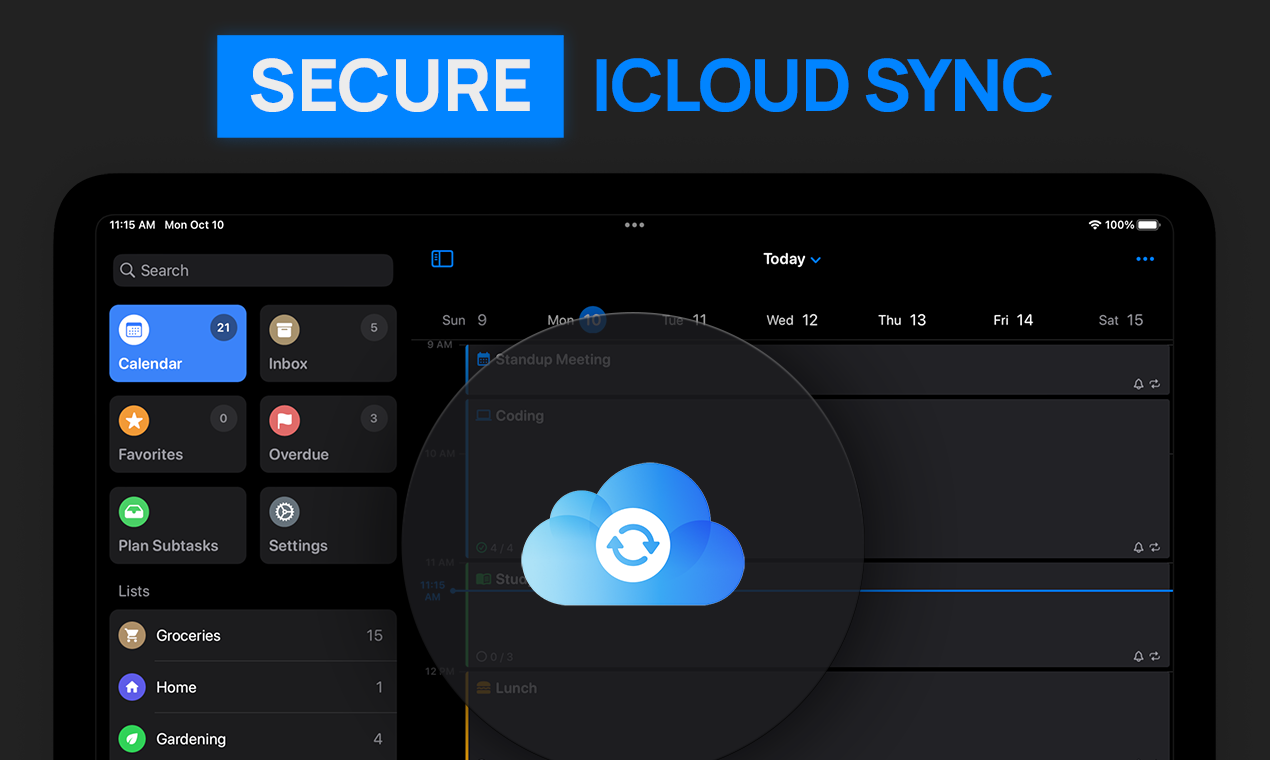Open the Favorites tile
This screenshot has width=1270, height=760.
pos(178,434)
